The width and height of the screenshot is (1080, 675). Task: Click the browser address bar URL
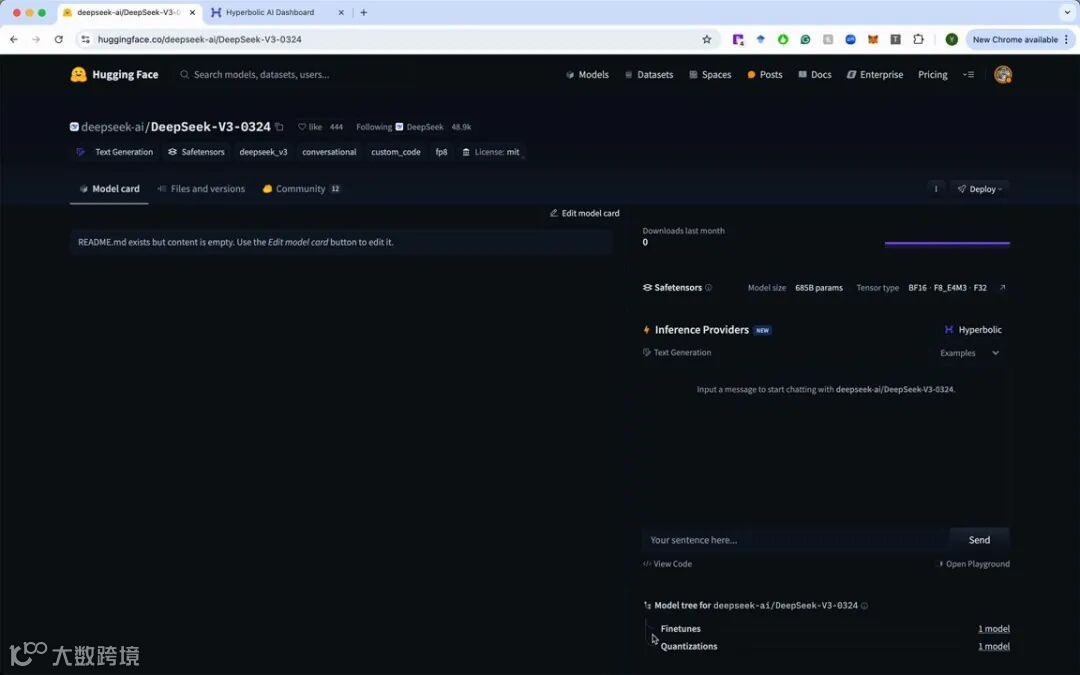click(200, 39)
